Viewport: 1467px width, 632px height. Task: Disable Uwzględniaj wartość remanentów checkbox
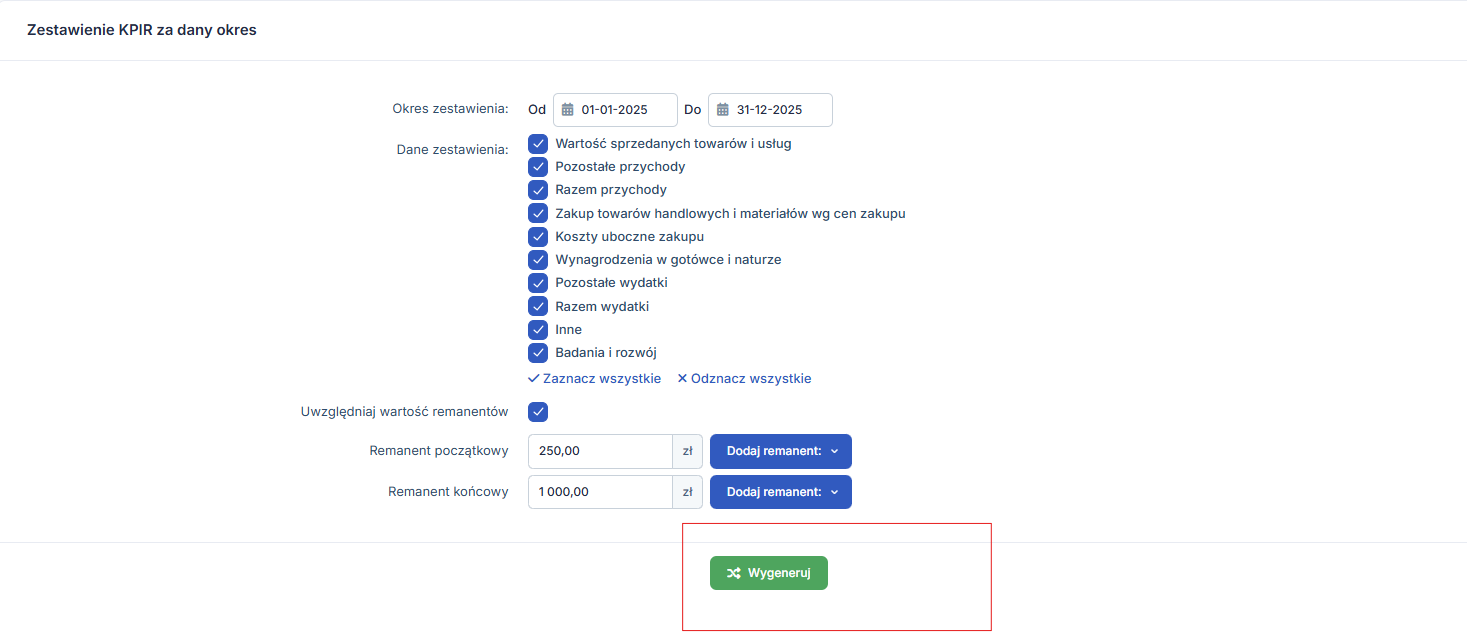coord(538,412)
